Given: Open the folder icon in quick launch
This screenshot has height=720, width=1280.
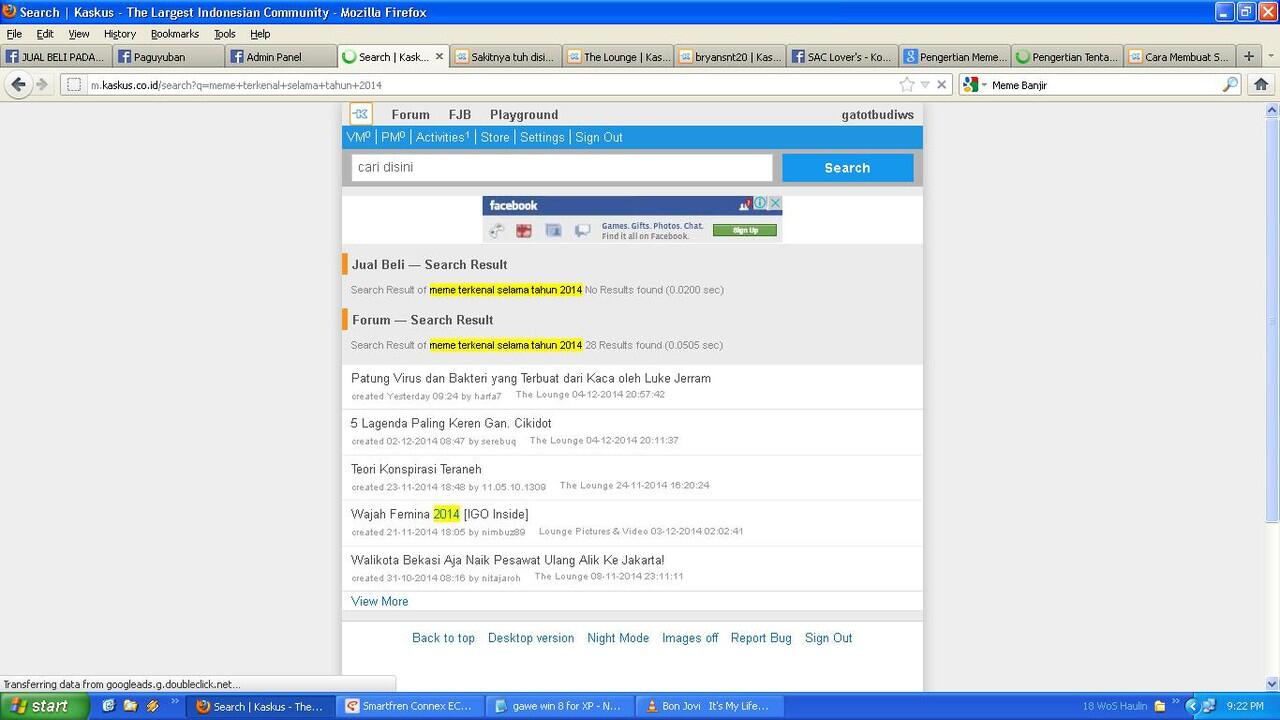Looking at the screenshot, I should click(131, 706).
